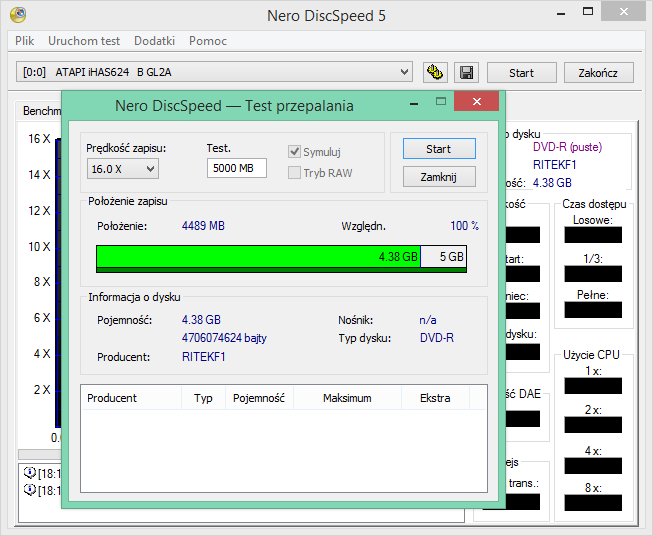Click the Zamknij button

click(438, 177)
